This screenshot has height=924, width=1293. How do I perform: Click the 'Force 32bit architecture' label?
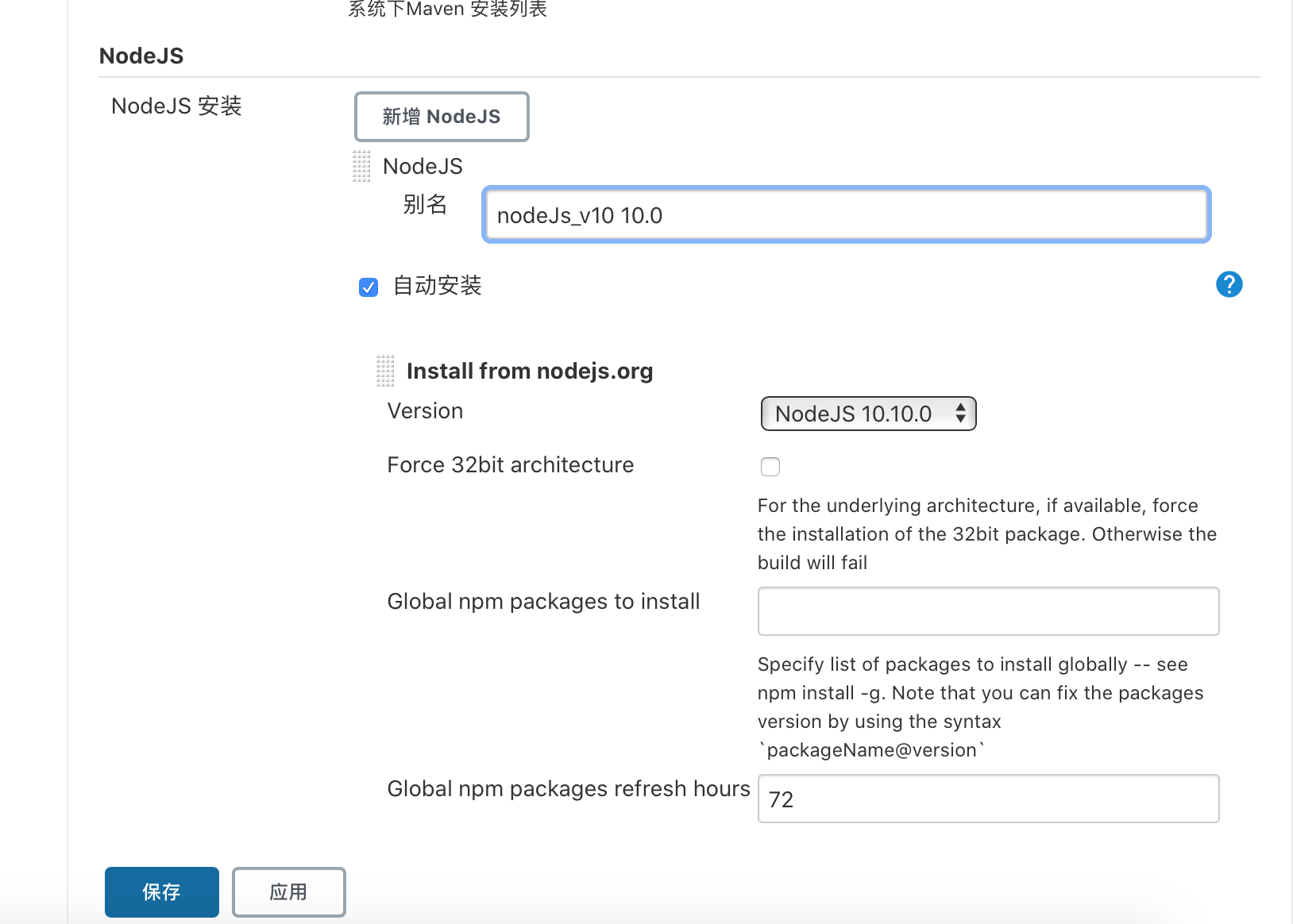coord(511,464)
